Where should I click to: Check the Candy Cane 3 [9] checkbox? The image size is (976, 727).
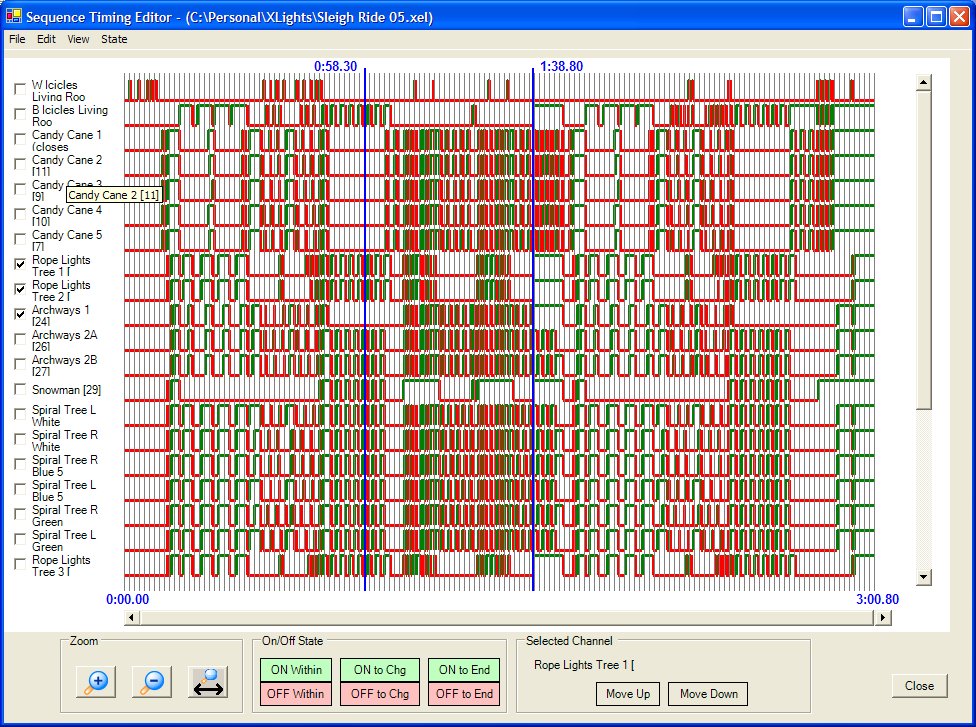(x=20, y=189)
